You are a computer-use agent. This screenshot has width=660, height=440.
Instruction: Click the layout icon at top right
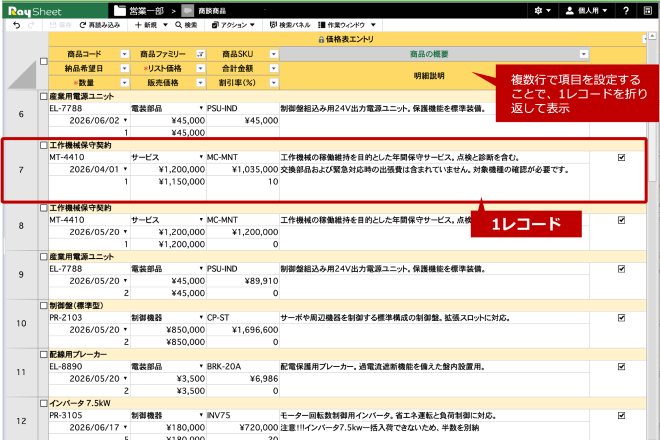coord(648,11)
